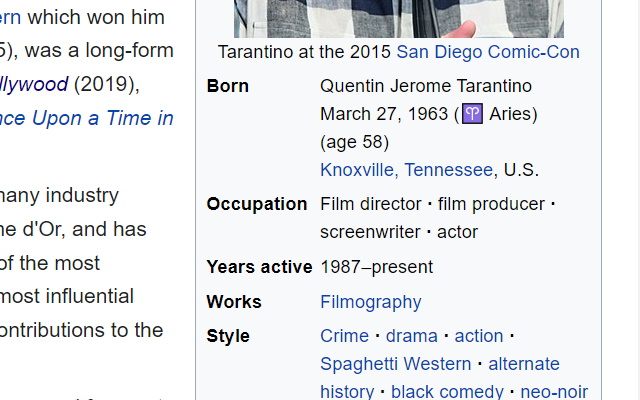Open the Knoxville, Tennessee link
Image resolution: width=640 pixels, height=400 pixels.
tap(407, 170)
